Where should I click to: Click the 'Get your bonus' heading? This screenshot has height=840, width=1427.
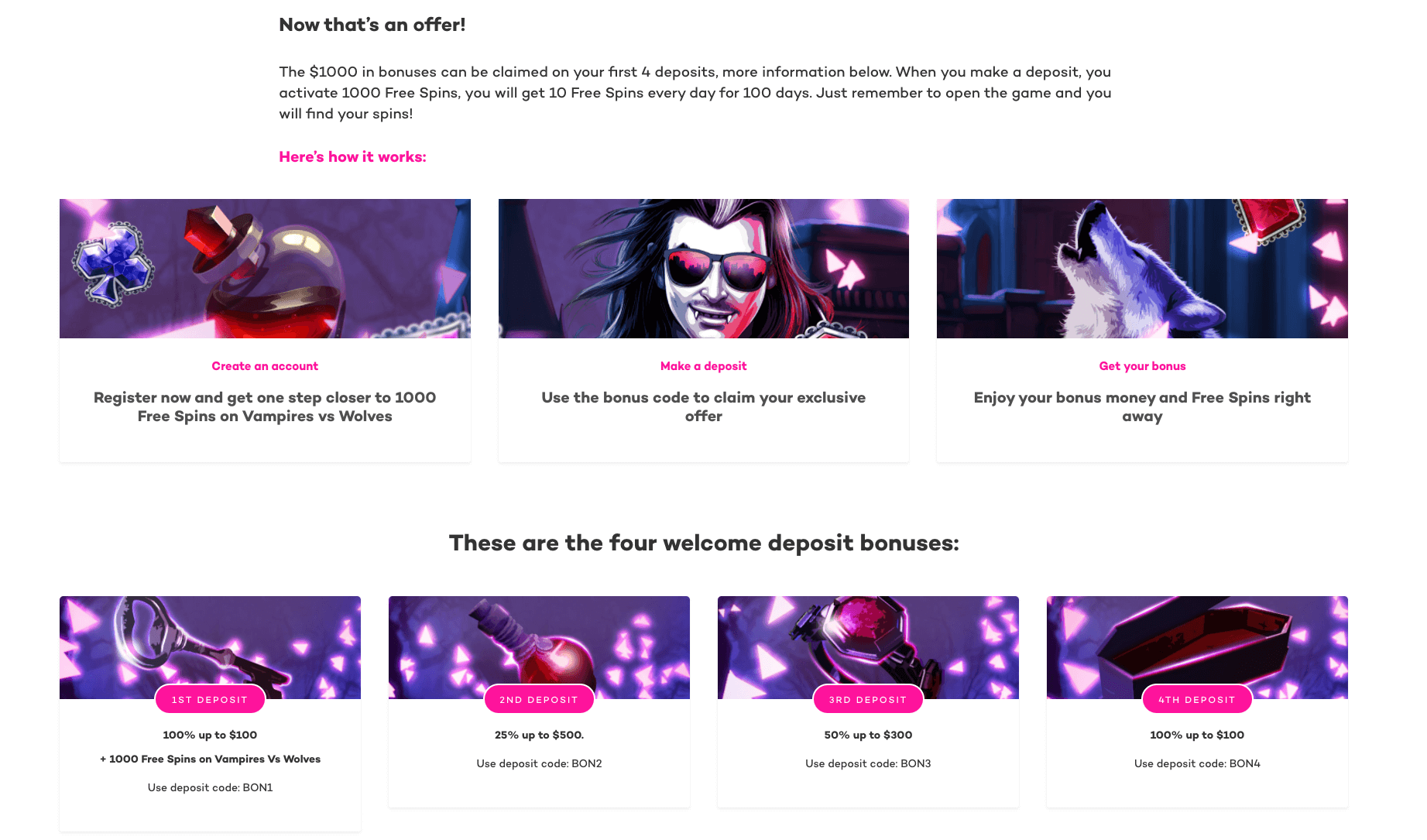(1142, 366)
